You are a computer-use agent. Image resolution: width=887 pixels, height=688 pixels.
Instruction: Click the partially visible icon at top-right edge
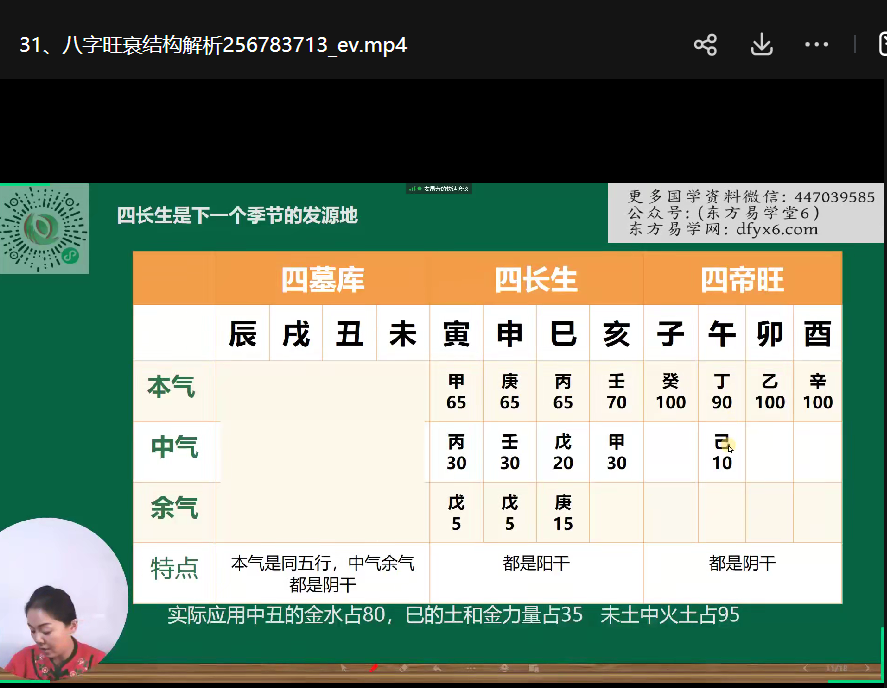pos(881,45)
